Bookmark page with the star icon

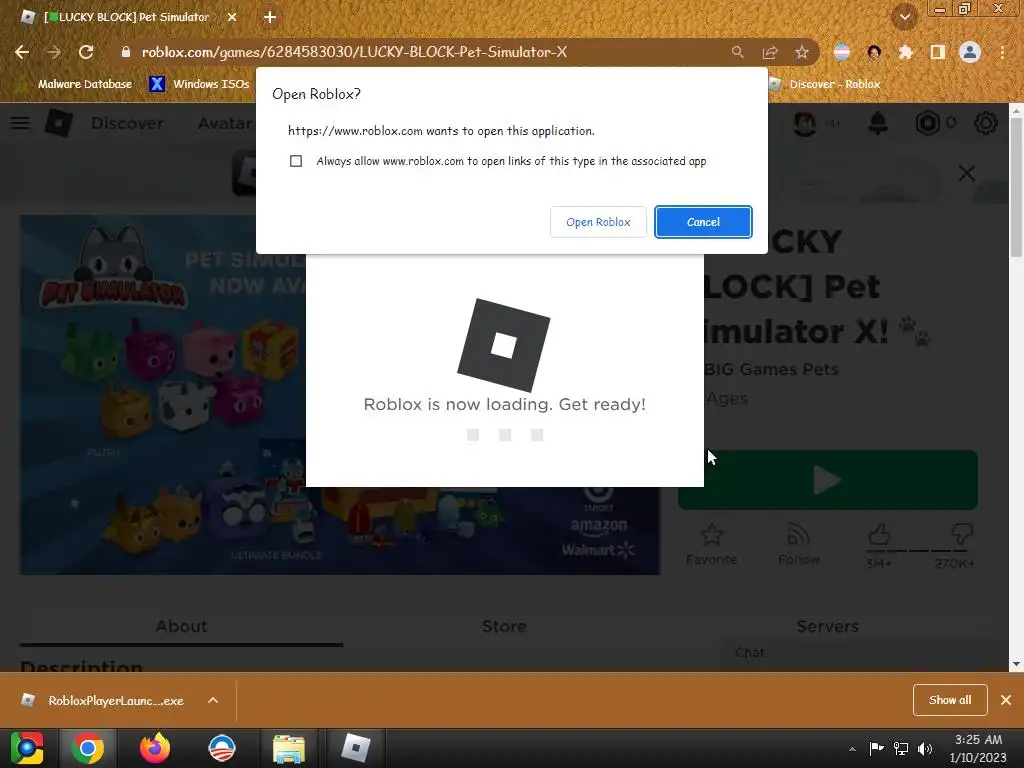[802, 52]
